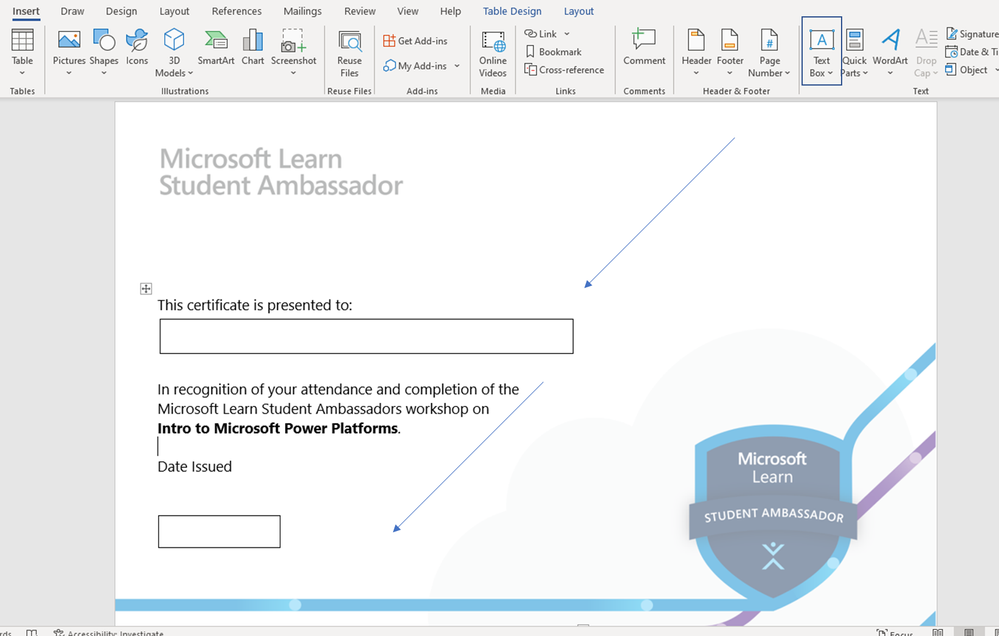
Task: Expand the Shapes dropdown arrow
Action: [103, 73]
